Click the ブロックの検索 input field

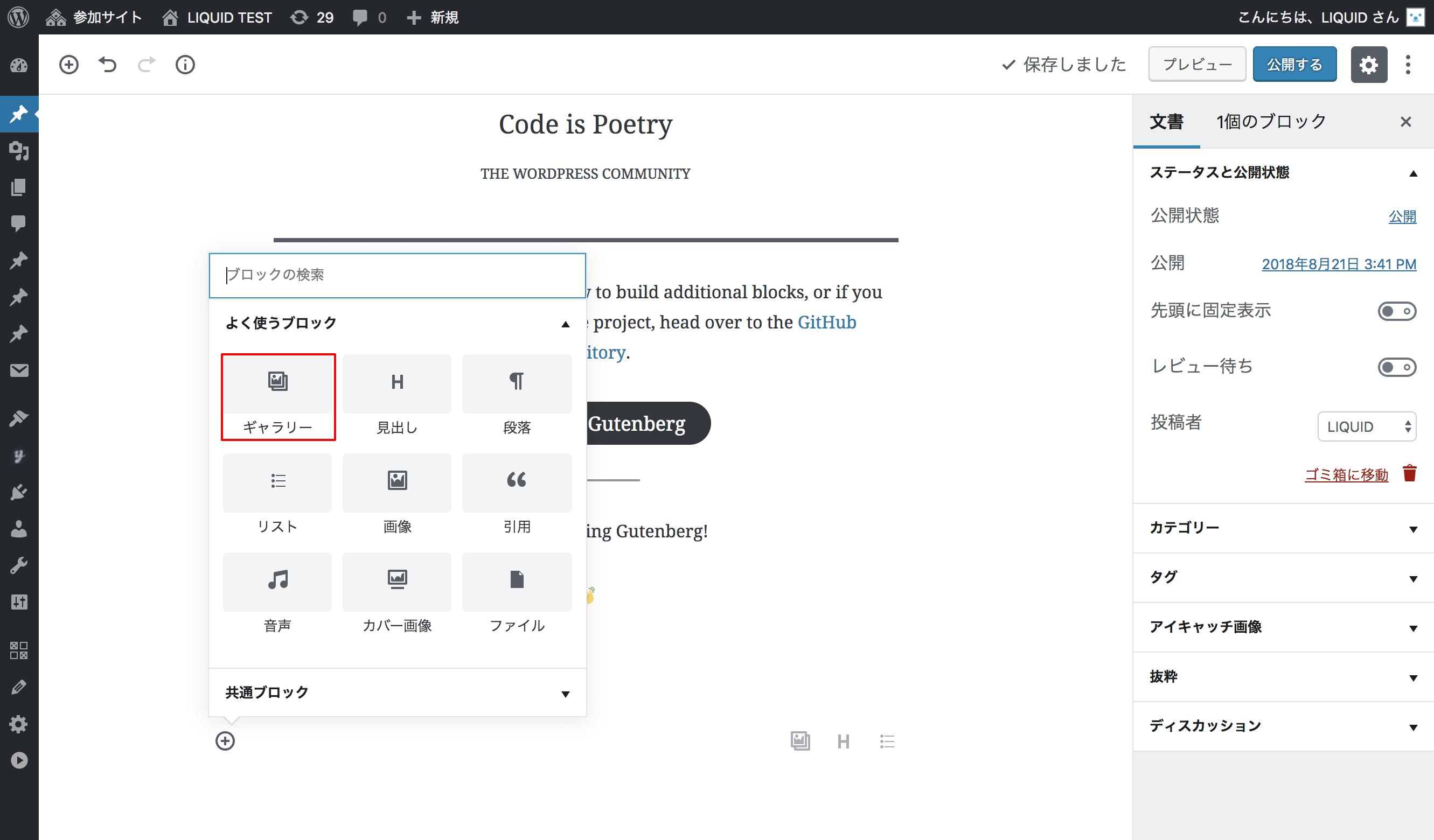pos(397,275)
